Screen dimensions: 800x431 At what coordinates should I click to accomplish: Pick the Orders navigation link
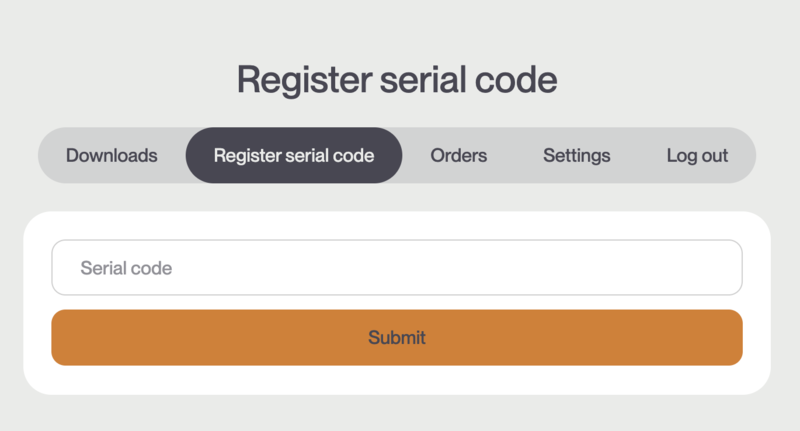(459, 156)
